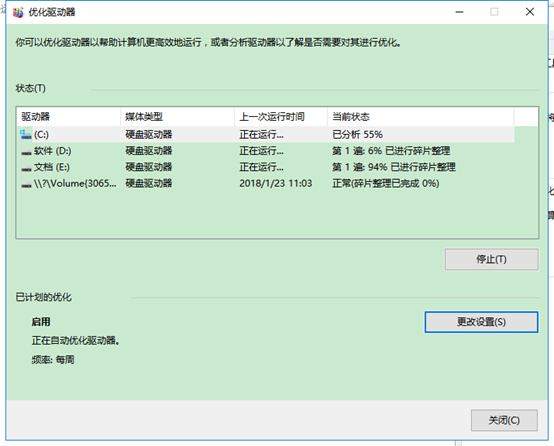Sort by 媒体类型 column header
The height and width of the screenshot is (446, 554).
pos(177,117)
